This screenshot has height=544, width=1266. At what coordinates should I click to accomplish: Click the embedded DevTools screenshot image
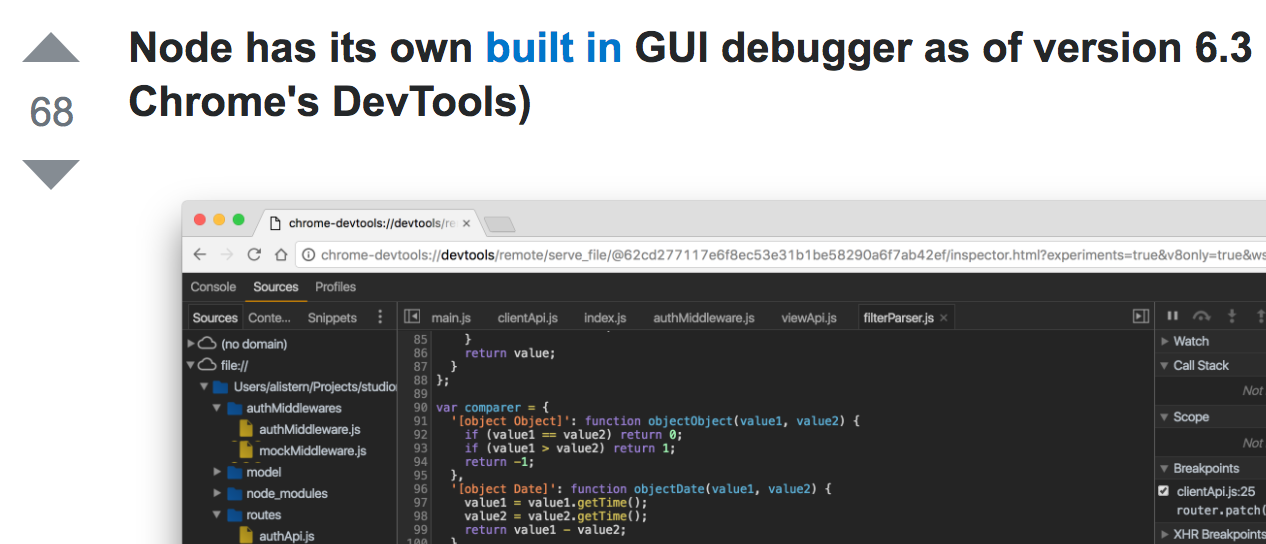[x=723, y=372]
